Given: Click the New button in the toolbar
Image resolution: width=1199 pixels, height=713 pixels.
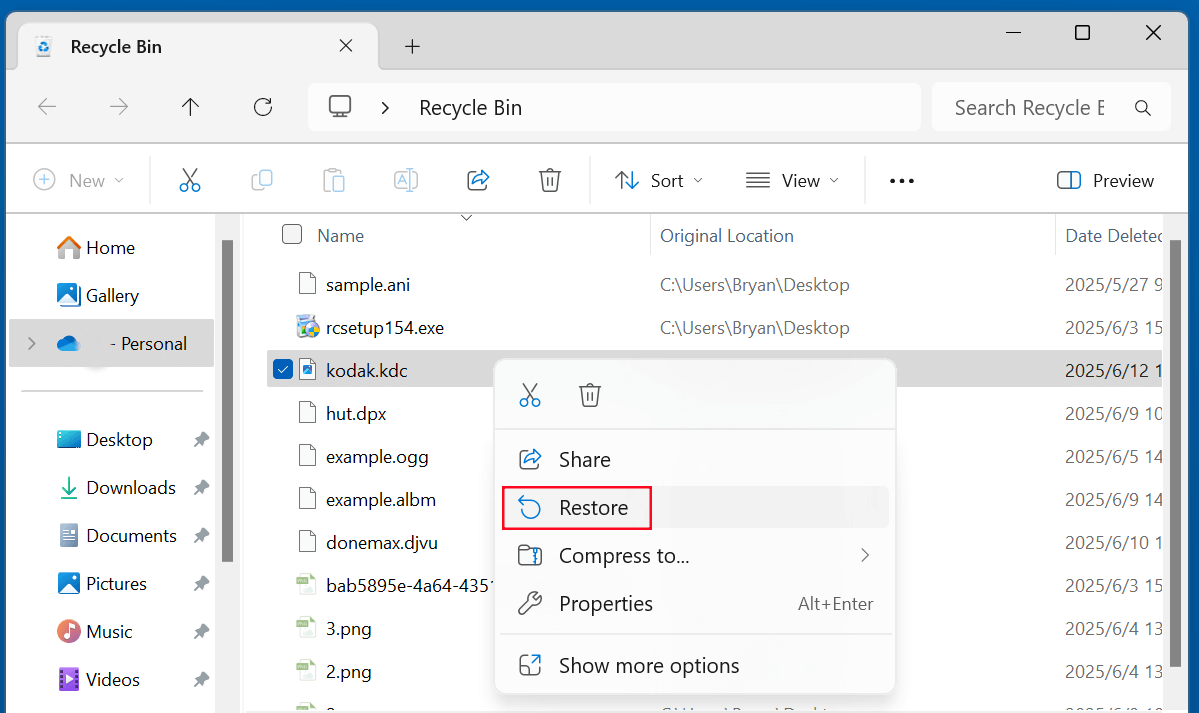Looking at the screenshot, I should (x=79, y=180).
